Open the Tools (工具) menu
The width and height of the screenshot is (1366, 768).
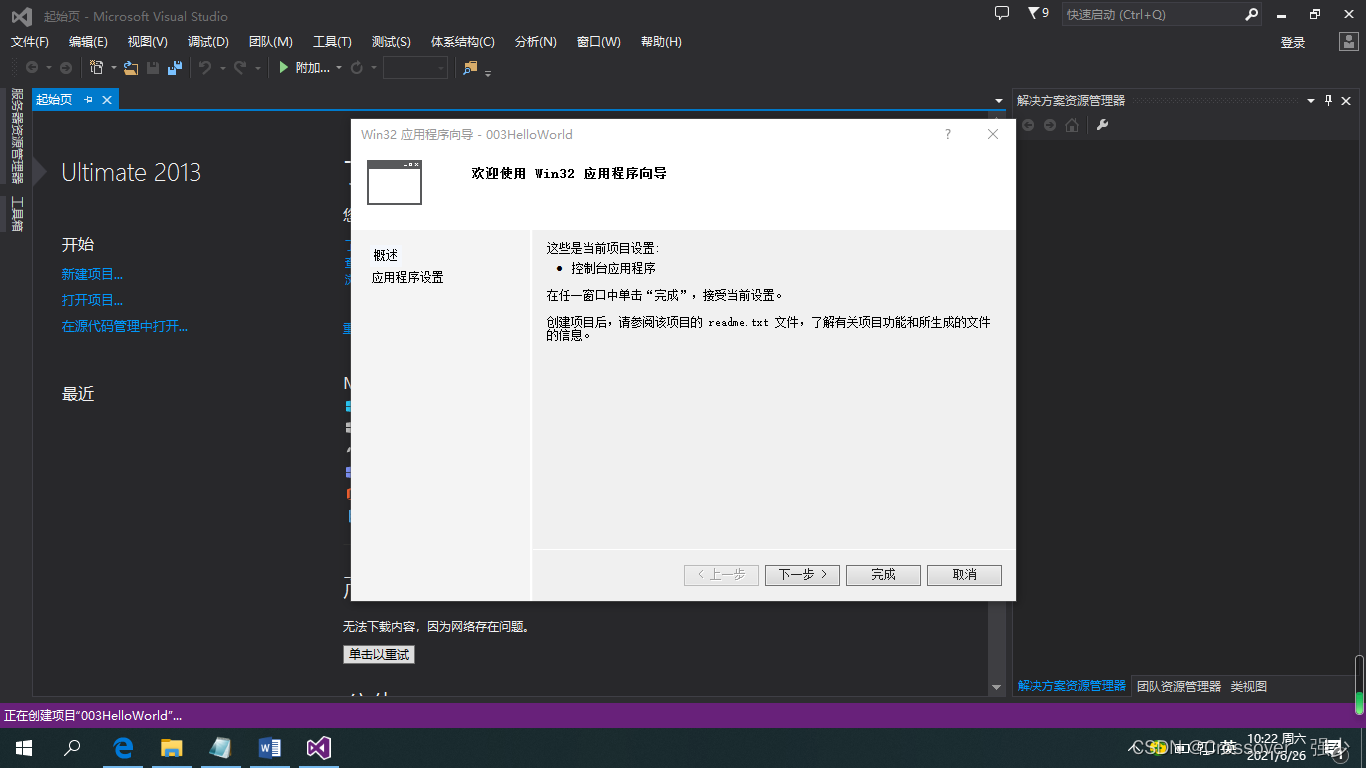click(332, 42)
